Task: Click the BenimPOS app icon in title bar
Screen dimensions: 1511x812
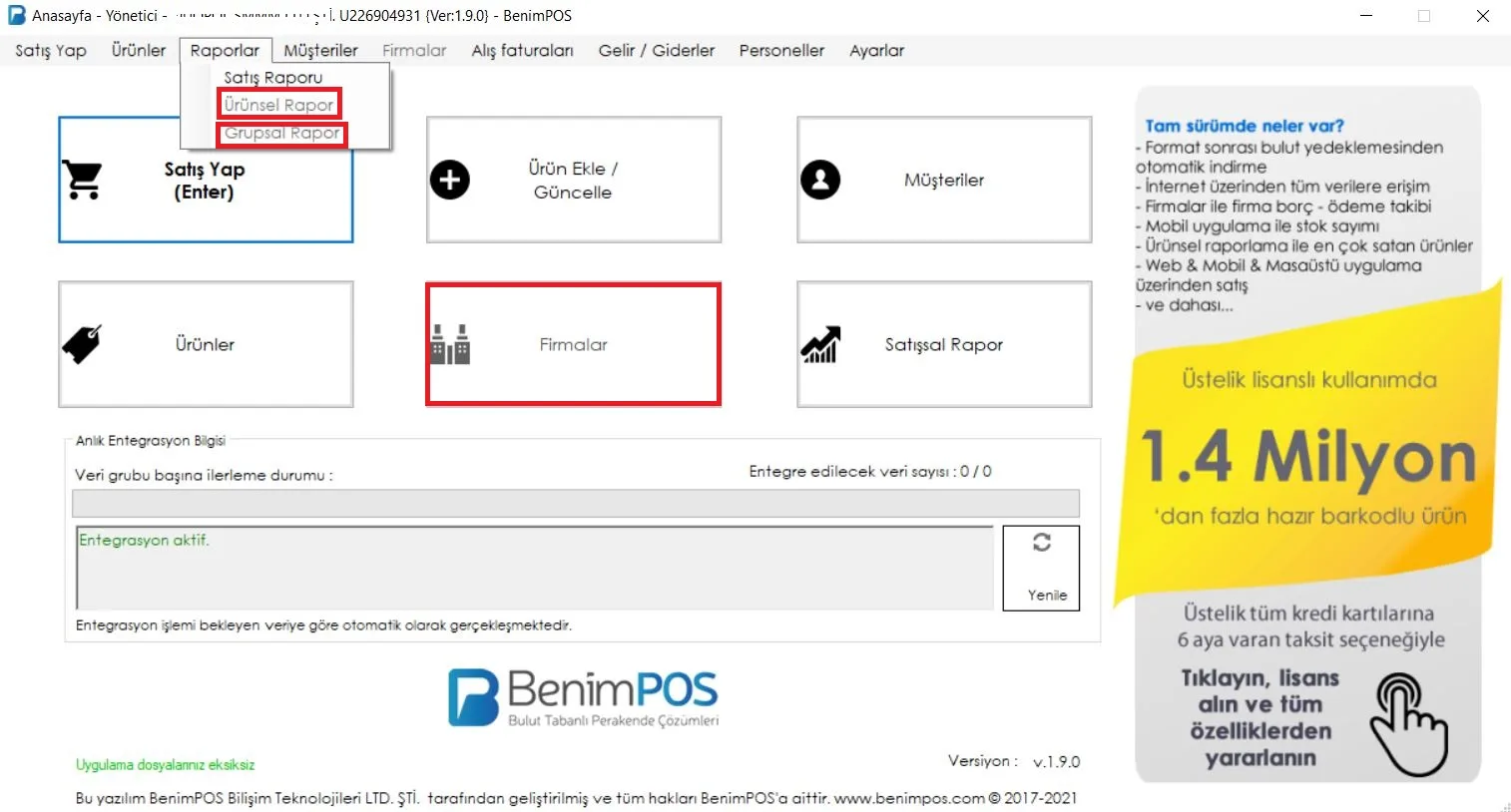Action: (x=17, y=16)
